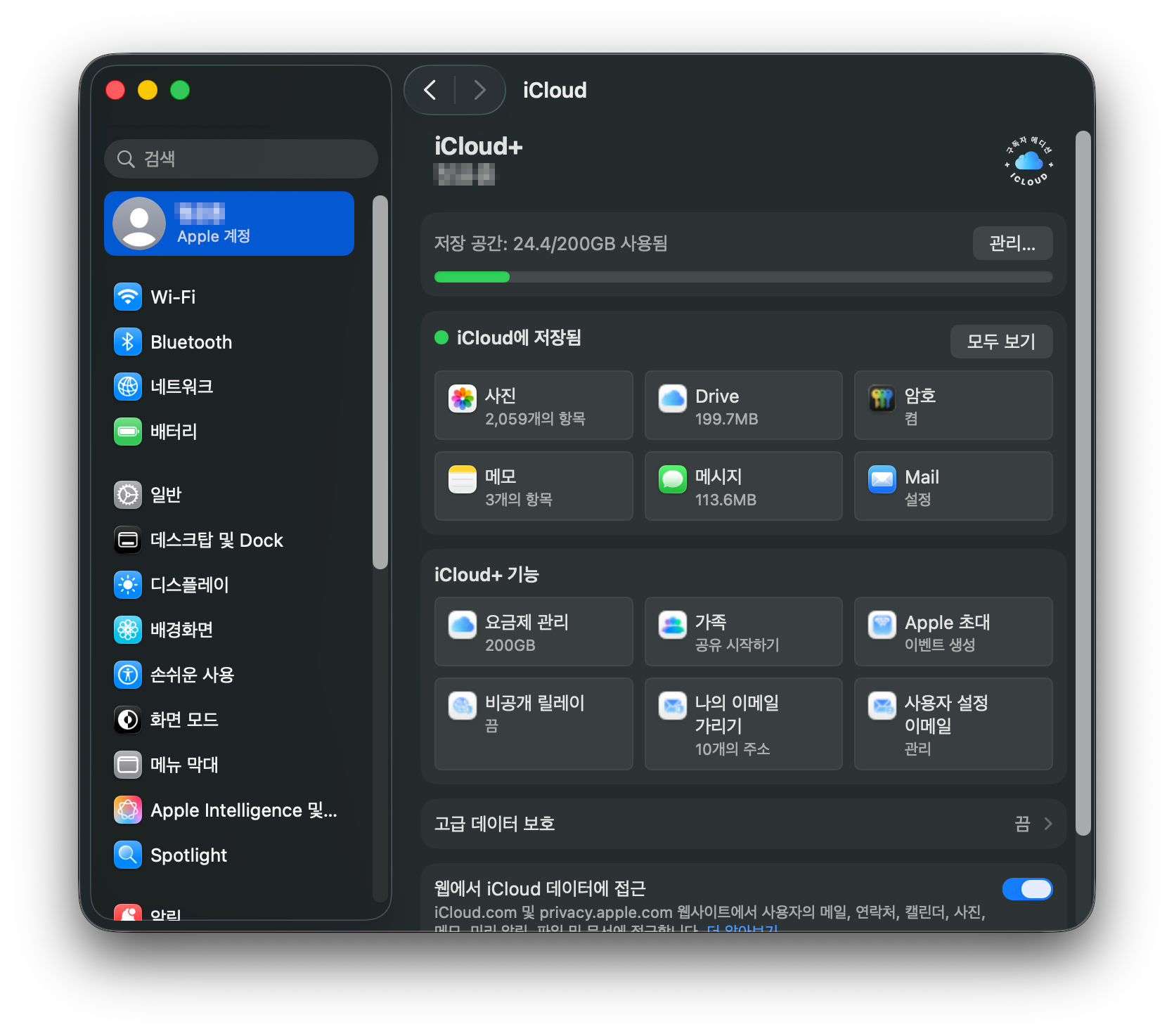Open the 메모 Notes icon
1174x1036 pixels.
click(463, 479)
